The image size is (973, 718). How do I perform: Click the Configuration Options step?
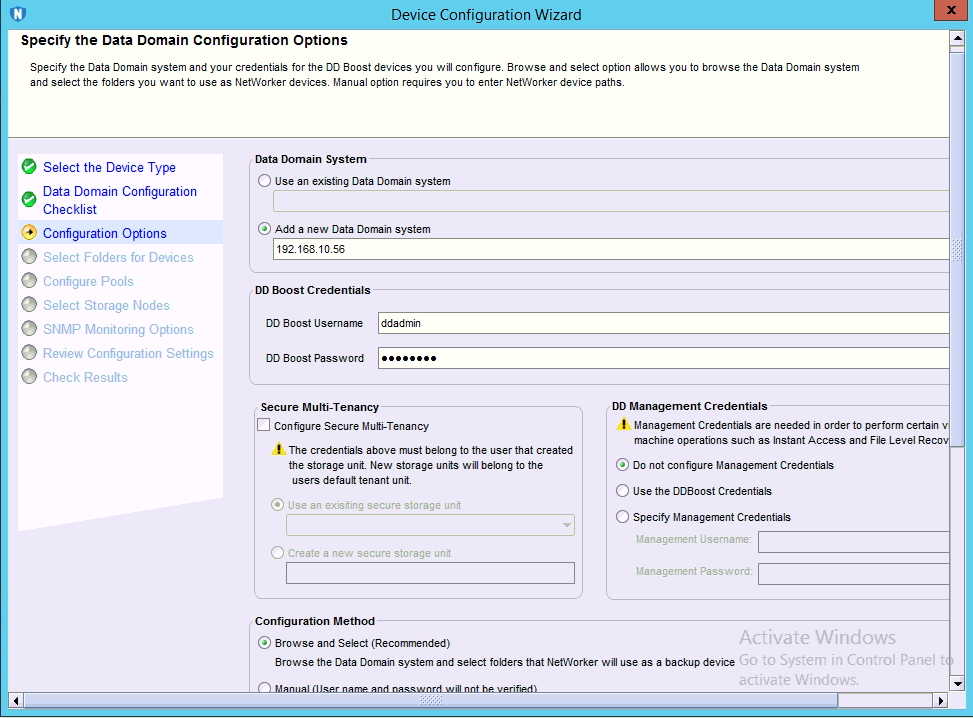point(104,233)
